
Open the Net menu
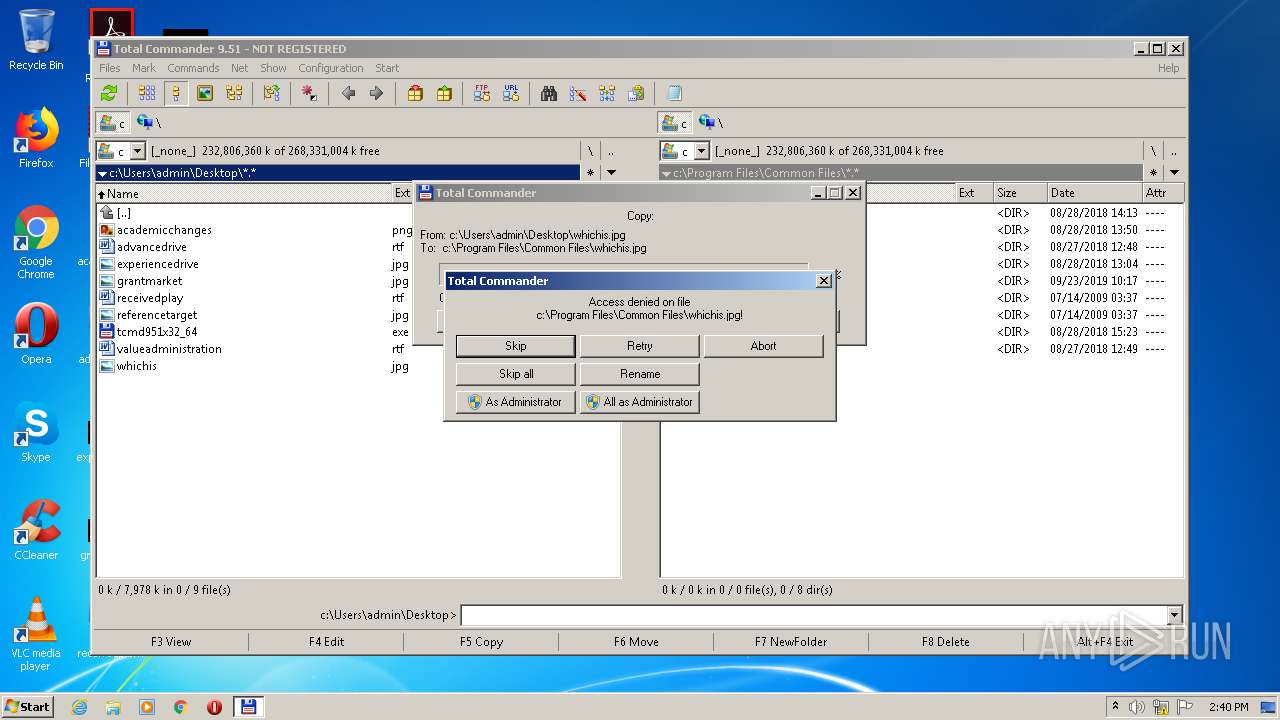pyautogui.click(x=240, y=68)
